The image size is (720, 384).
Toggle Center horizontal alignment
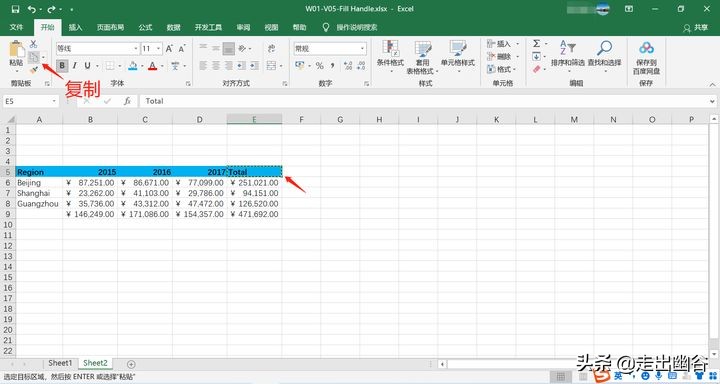pos(216,66)
